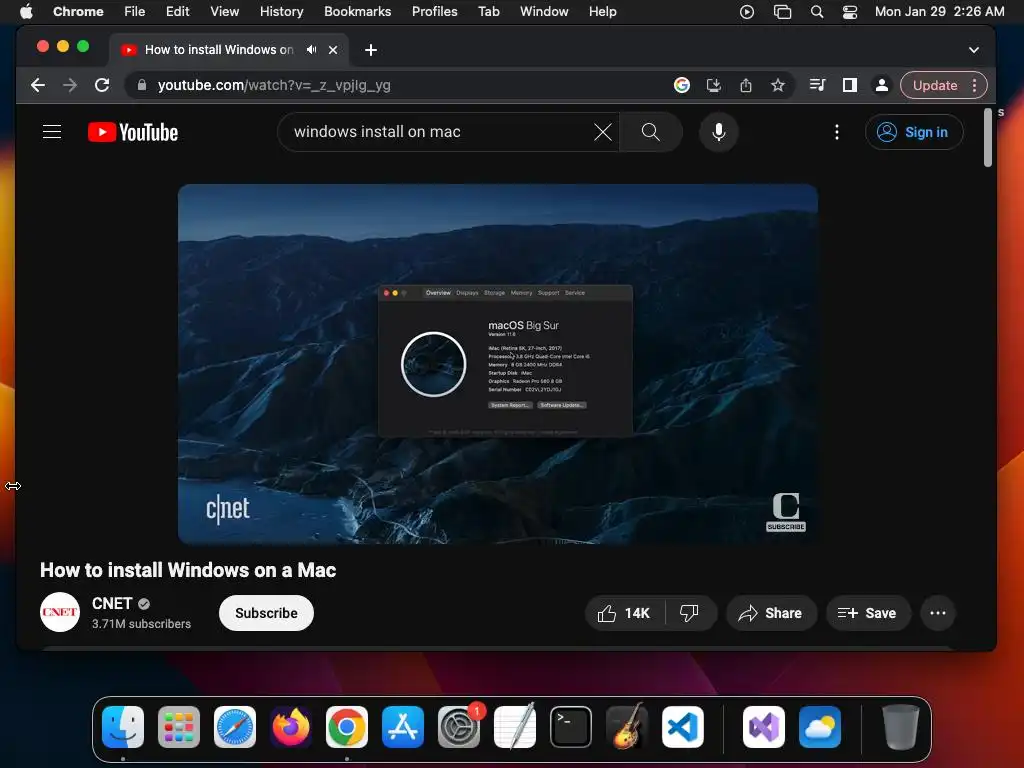Go back to the previous page

click(x=38, y=85)
